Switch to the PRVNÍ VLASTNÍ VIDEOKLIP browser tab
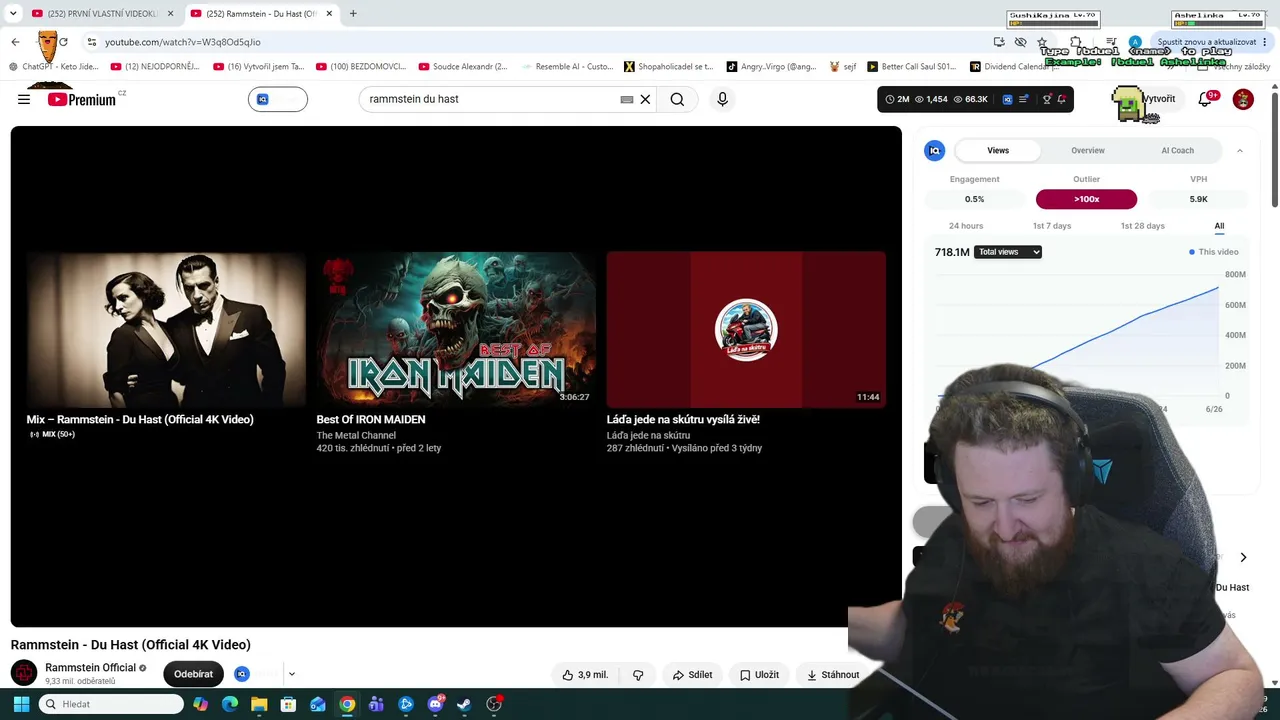 click(x=103, y=13)
